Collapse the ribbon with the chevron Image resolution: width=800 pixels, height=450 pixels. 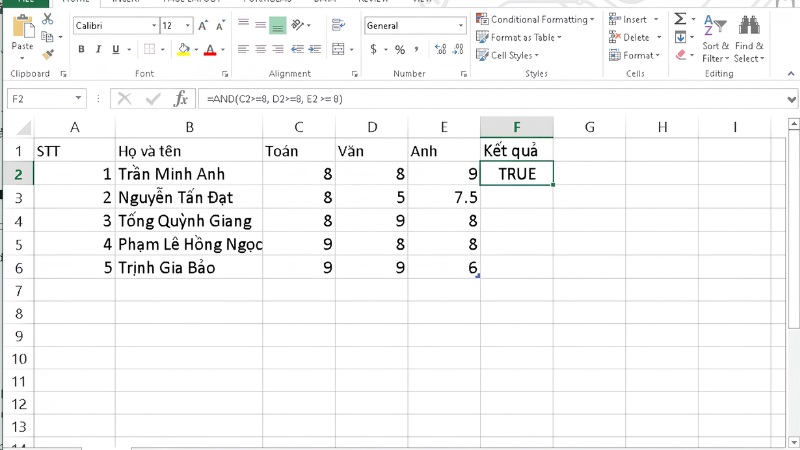click(791, 73)
